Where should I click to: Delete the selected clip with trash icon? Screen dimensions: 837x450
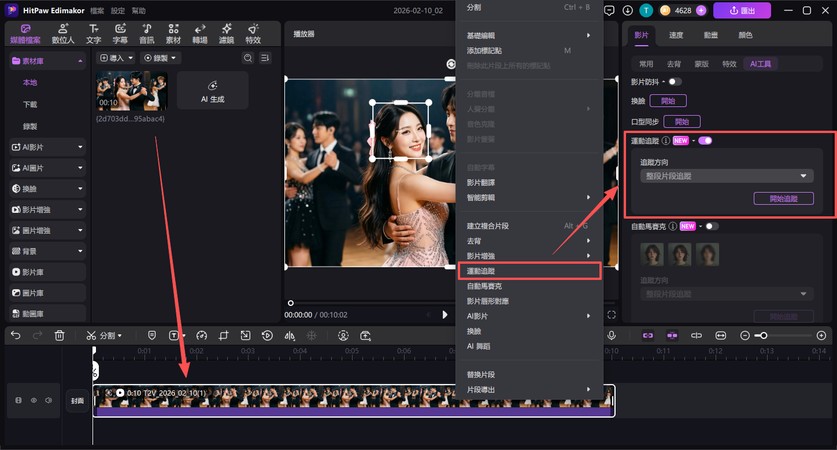[x=59, y=335]
